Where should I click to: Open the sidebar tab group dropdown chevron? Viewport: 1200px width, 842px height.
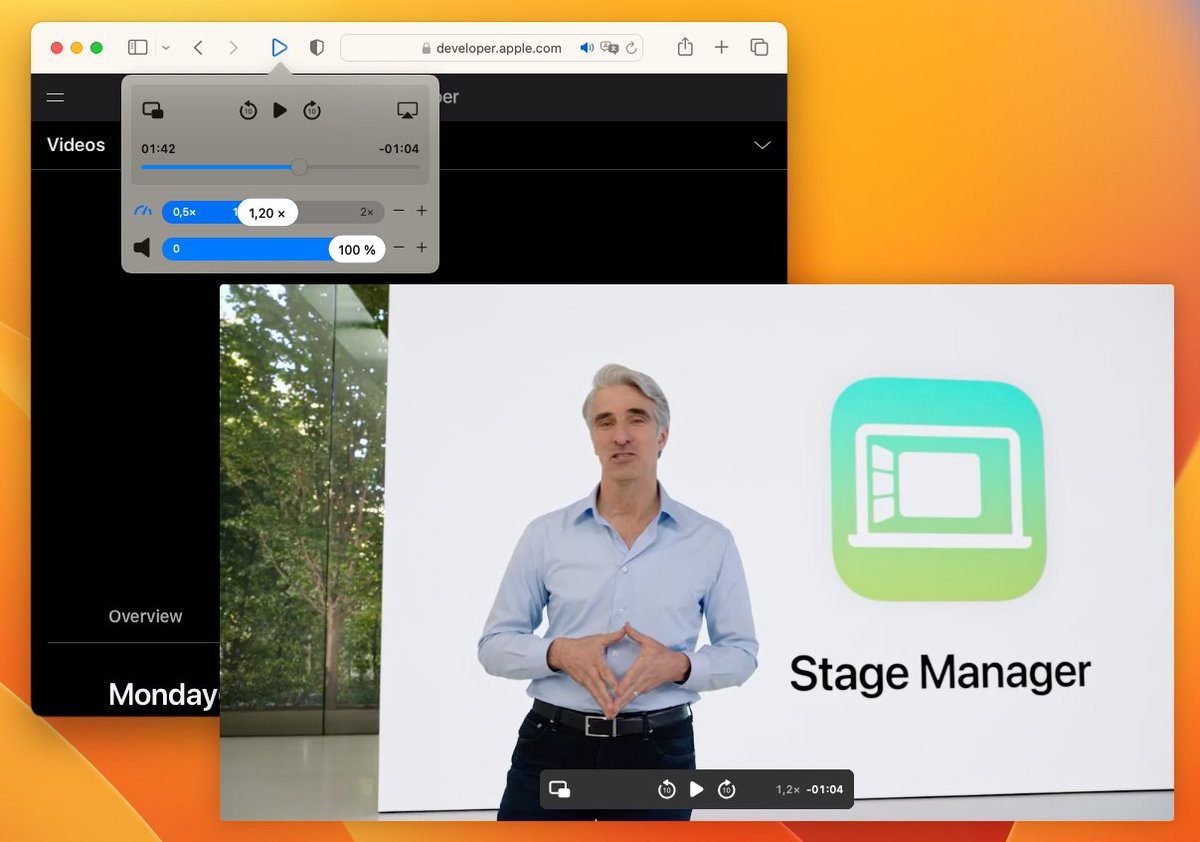click(x=166, y=47)
